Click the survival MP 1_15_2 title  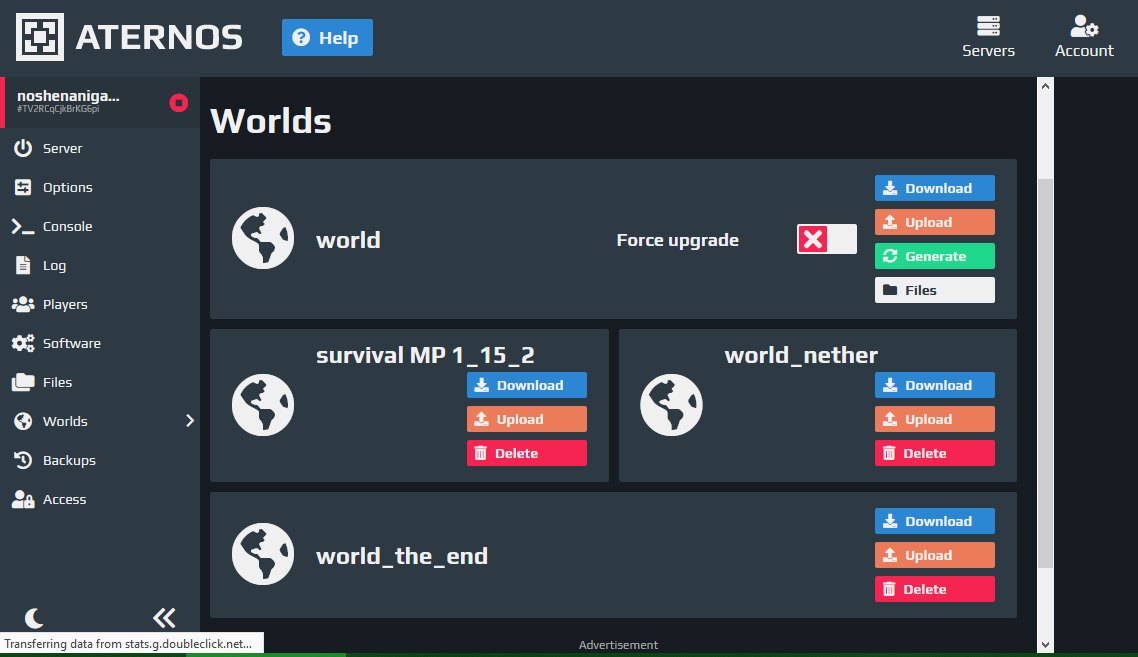point(425,355)
